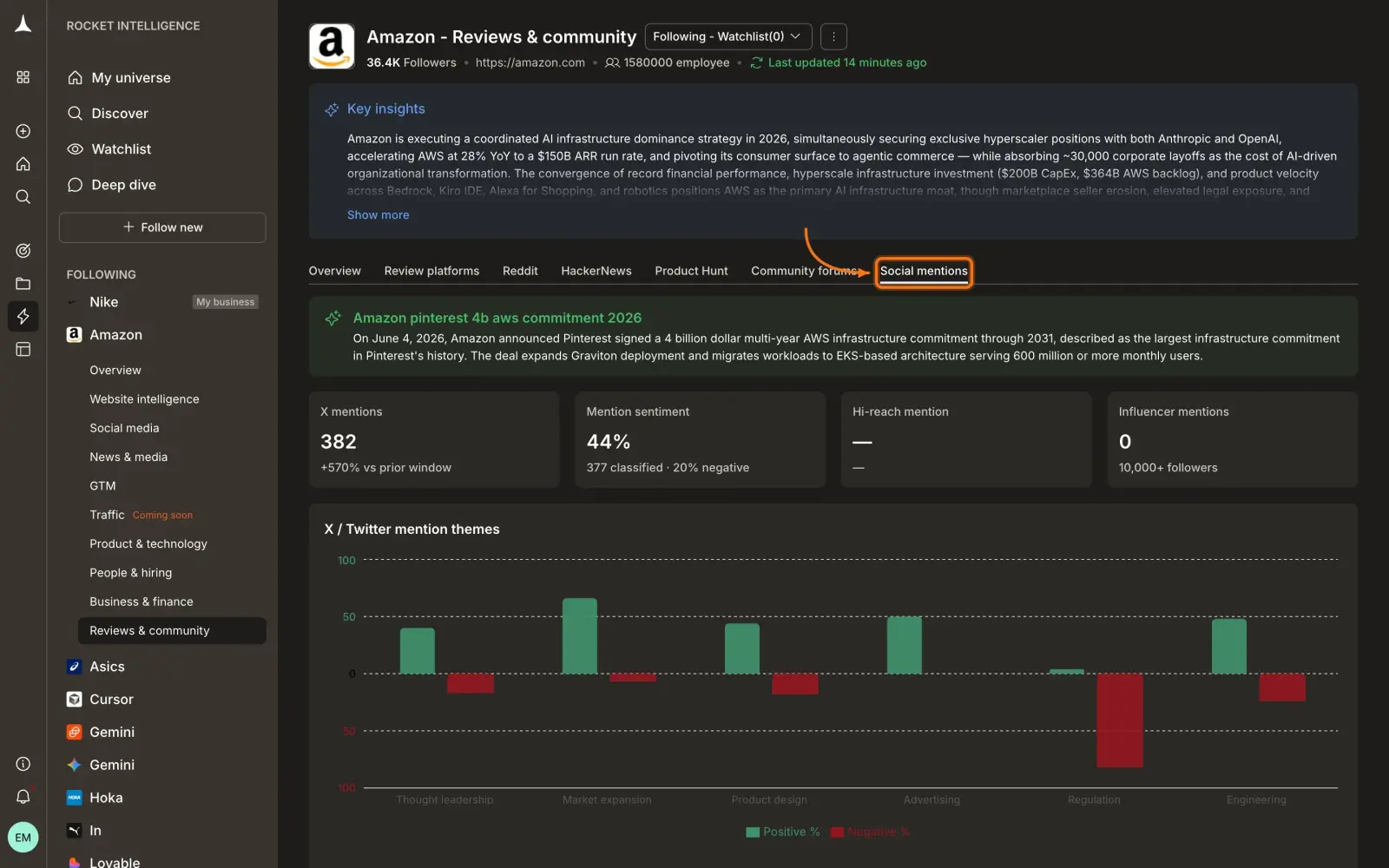Open notifications bell icon
1389x868 pixels.
(23, 797)
